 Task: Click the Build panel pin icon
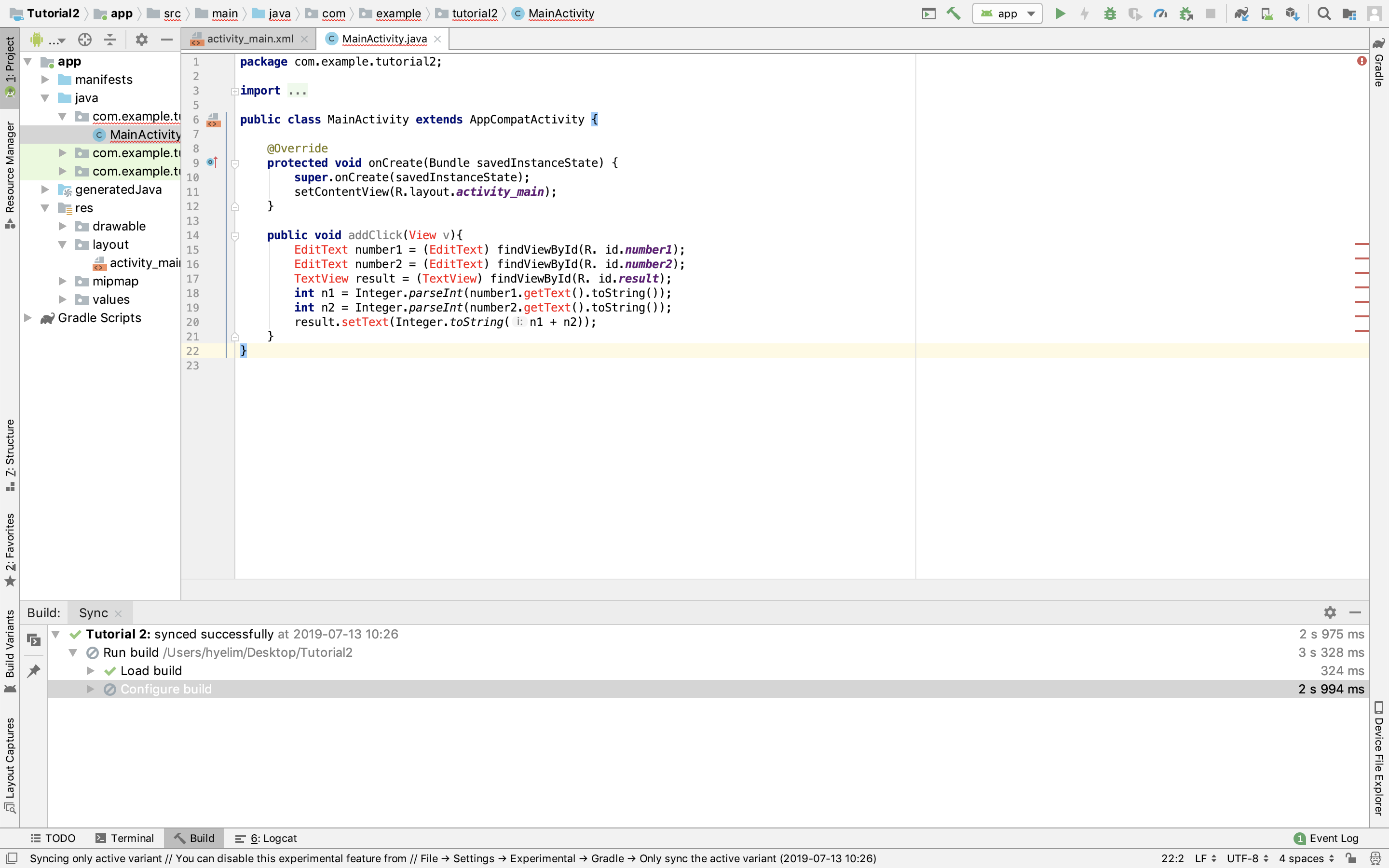[34, 670]
